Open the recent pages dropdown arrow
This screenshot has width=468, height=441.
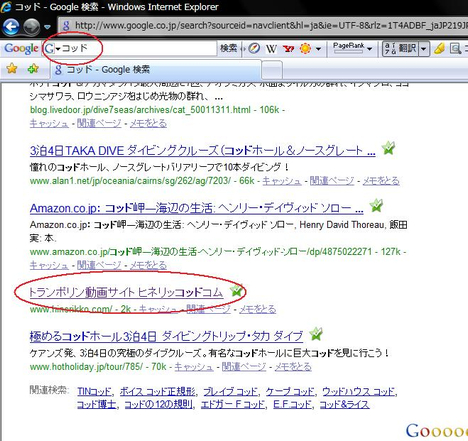coord(47,27)
